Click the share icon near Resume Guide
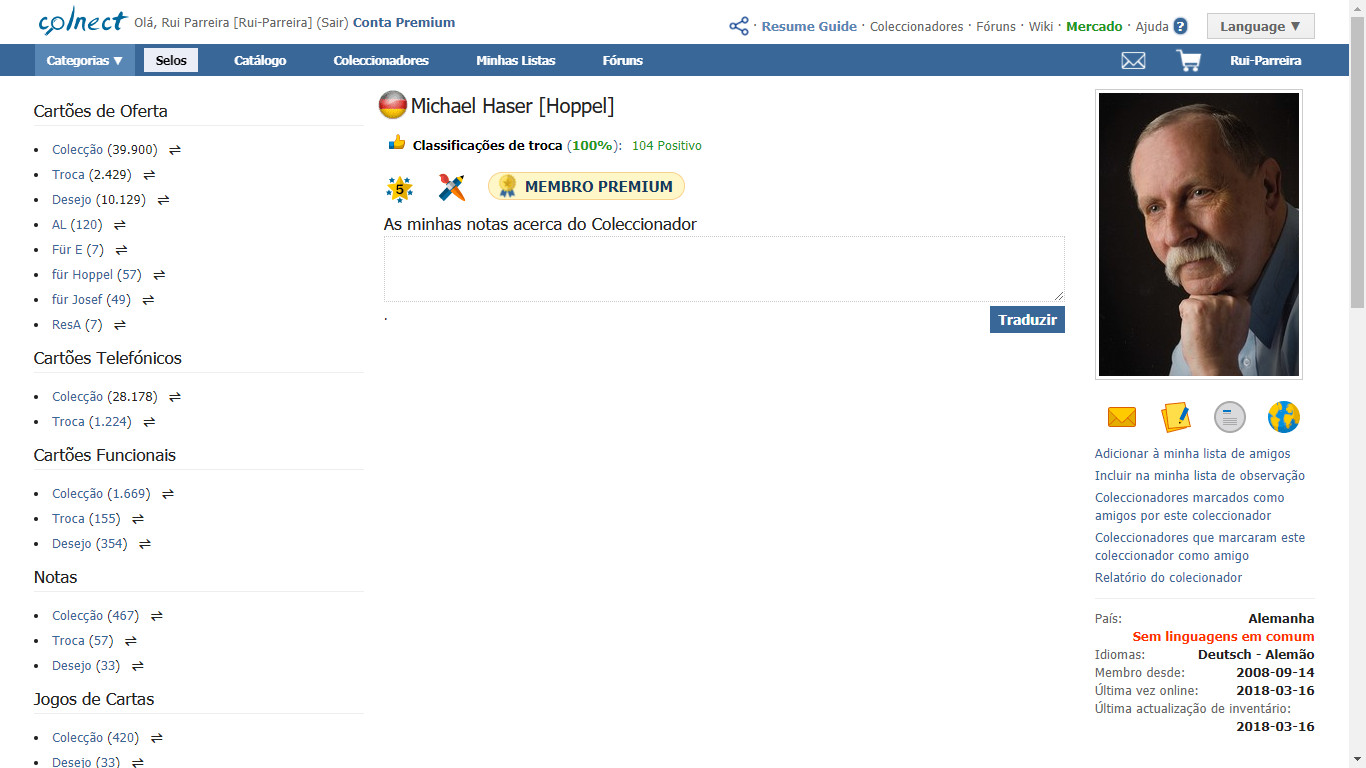Viewport: 1366px width, 768px height. point(739,26)
